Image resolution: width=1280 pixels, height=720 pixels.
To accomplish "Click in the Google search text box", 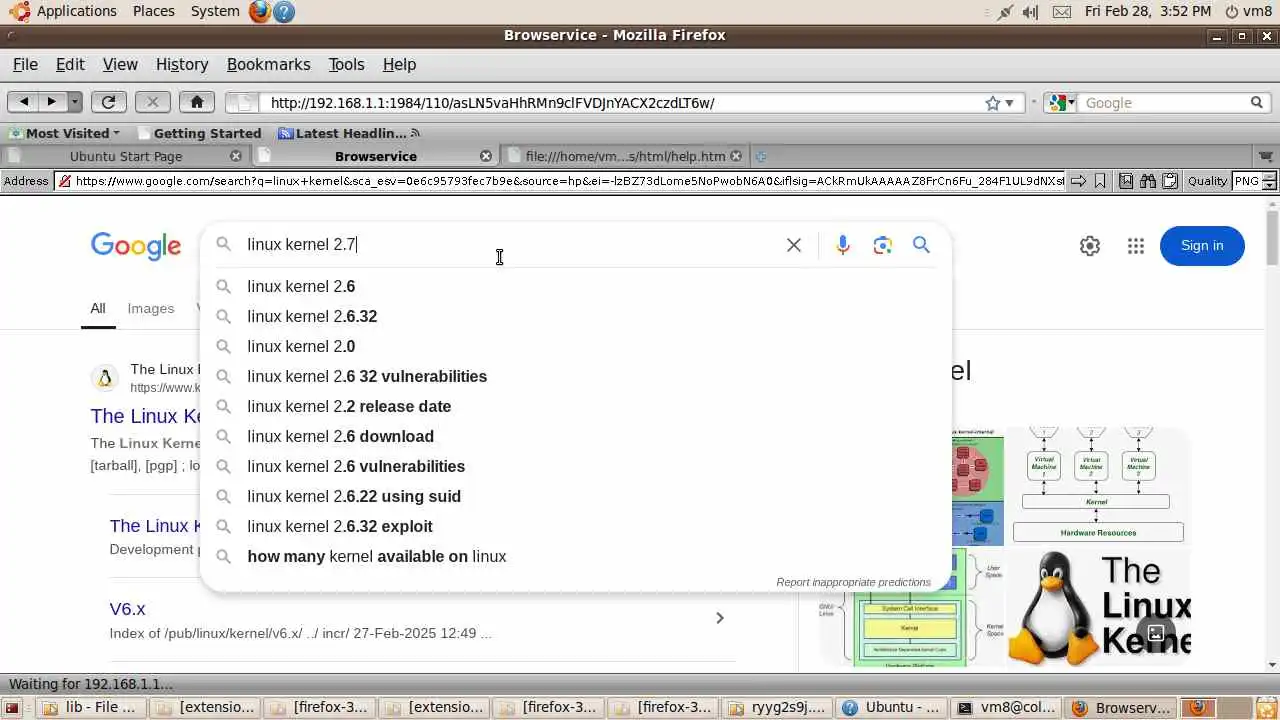I will pos(510,245).
